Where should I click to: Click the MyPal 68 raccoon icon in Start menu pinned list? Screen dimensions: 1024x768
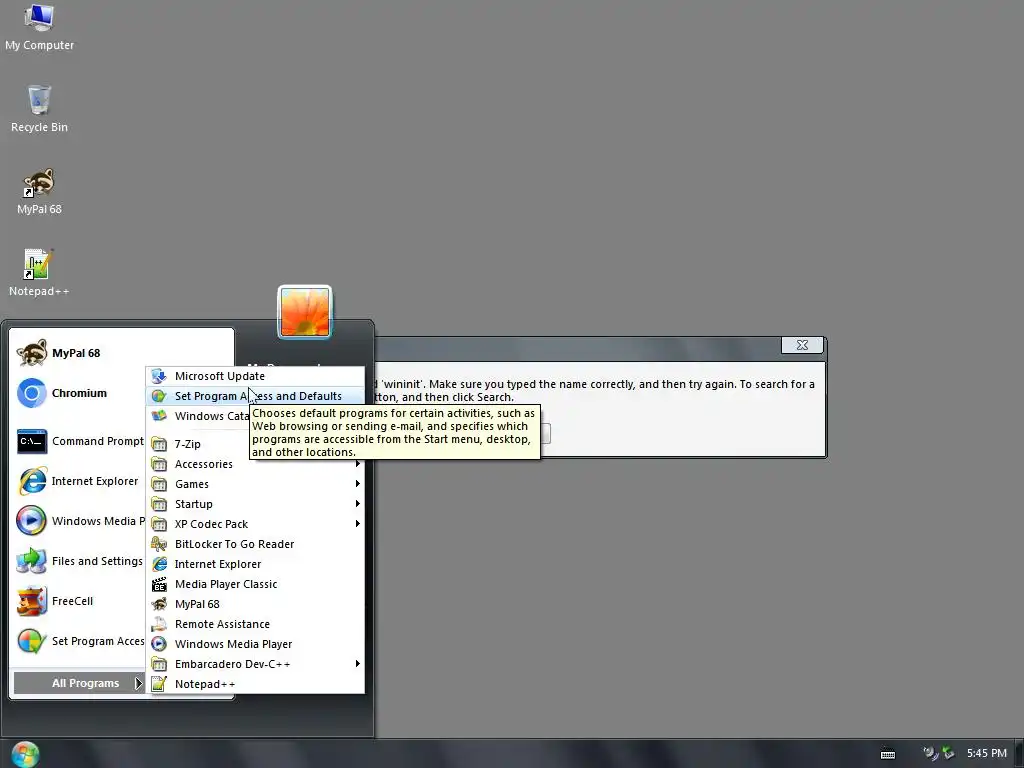click(31, 353)
